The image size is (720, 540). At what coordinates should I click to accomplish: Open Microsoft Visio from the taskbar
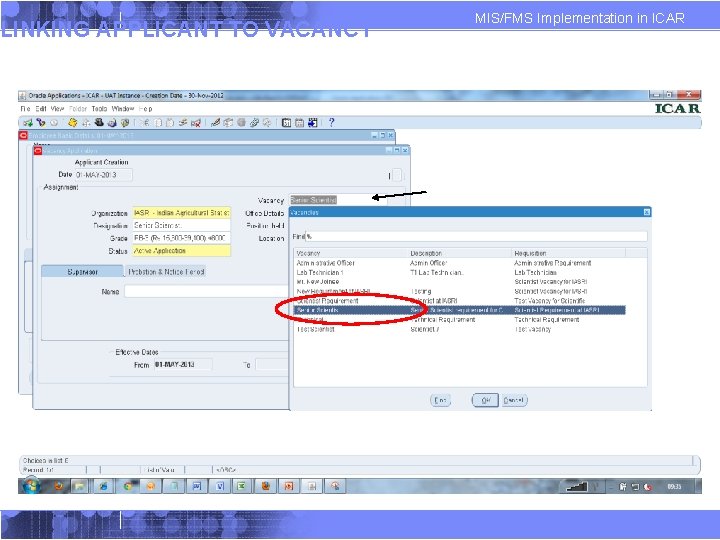pyautogui.click(x=220, y=486)
